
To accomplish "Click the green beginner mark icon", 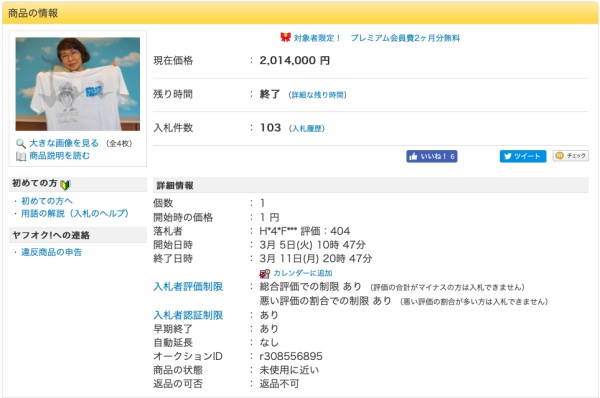I will pos(65,185).
